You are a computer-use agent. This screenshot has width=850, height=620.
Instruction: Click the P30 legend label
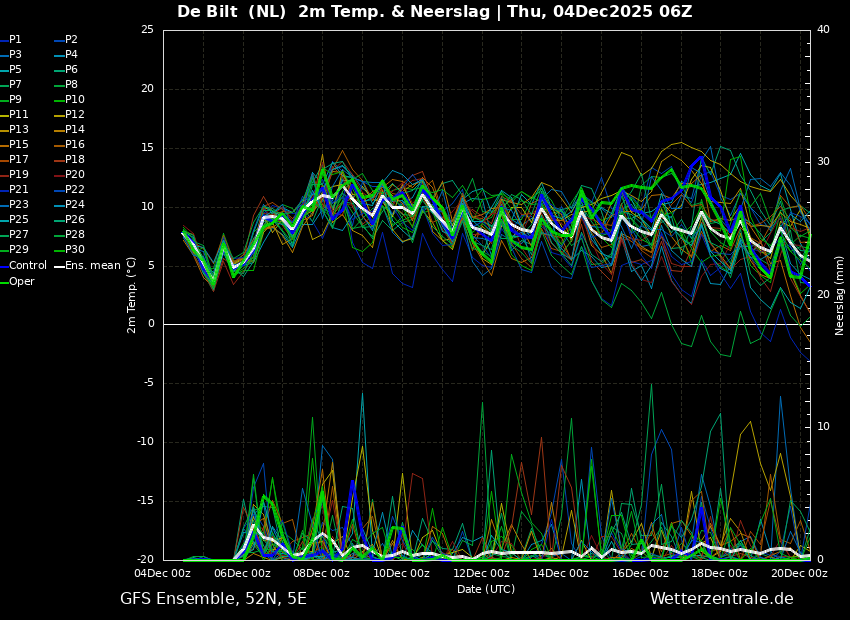pyautogui.click(x=75, y=250)
